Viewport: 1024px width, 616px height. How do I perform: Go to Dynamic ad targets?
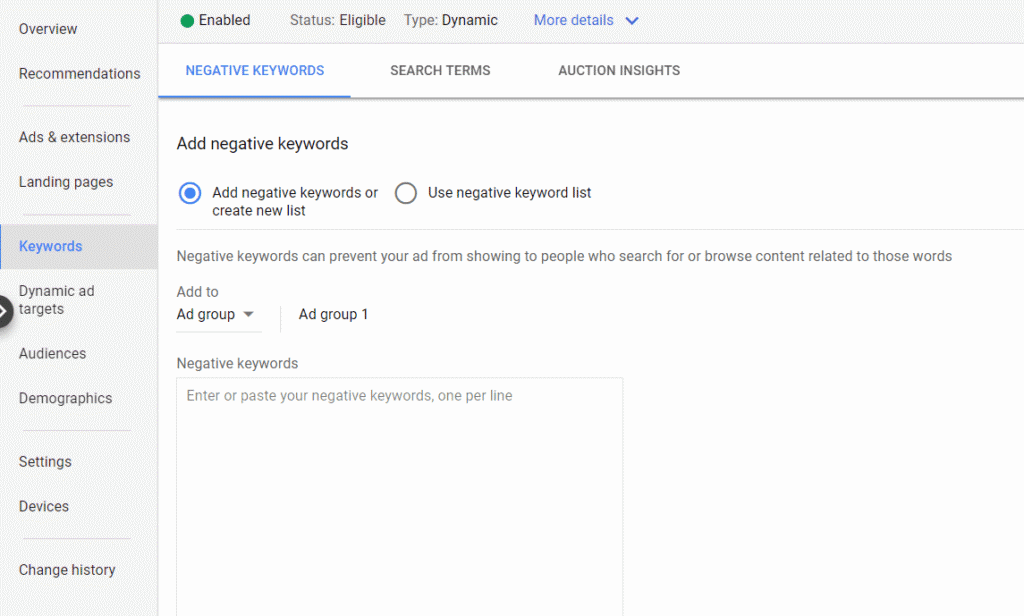57,300
